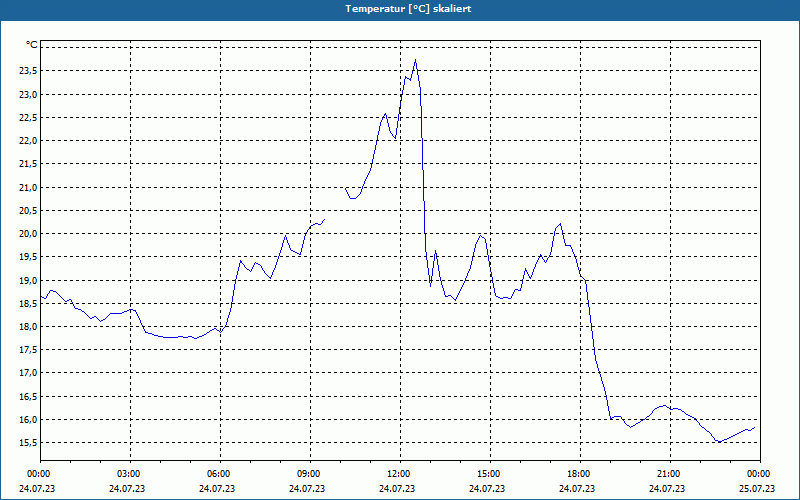Viewport: 800px width, 500px height.
Task: Click the 00:00 time label above 25.07.23
Action: coord(760,474)
